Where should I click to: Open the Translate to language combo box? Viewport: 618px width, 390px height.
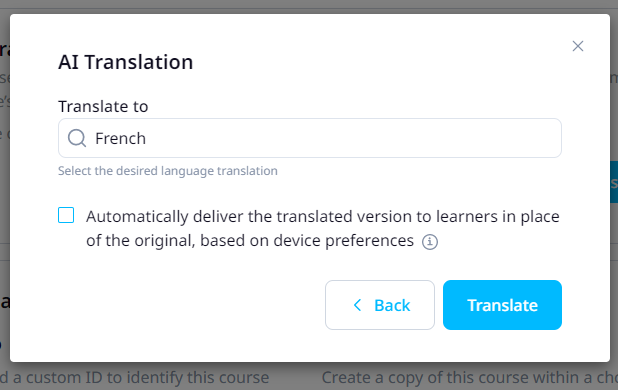(310, 138)
